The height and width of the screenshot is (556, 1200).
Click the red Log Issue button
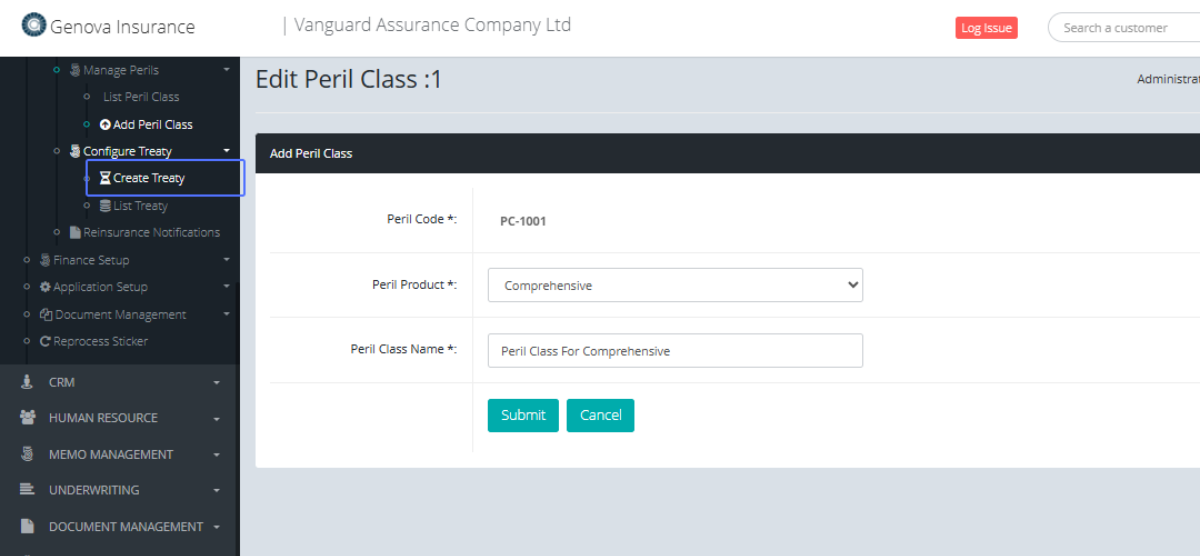coord(986,28)
